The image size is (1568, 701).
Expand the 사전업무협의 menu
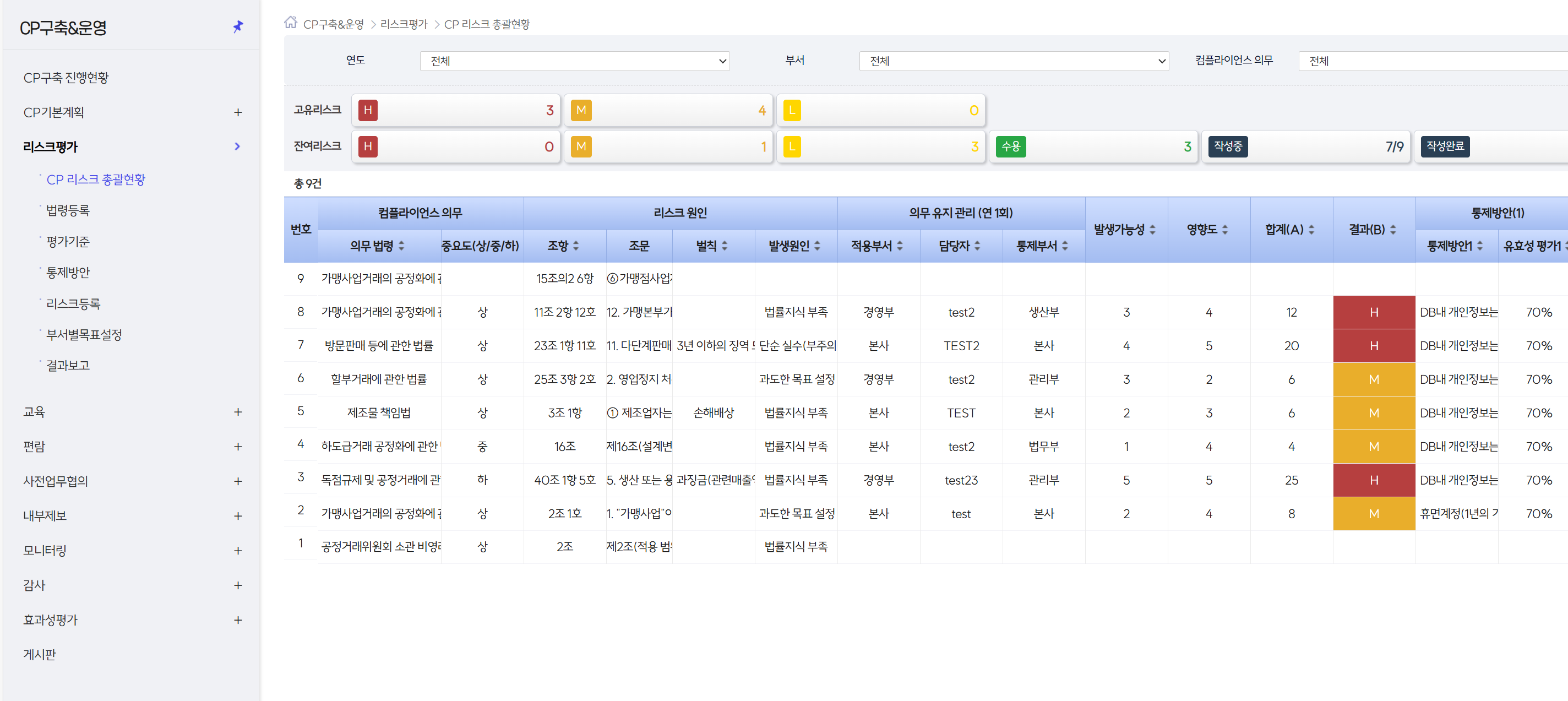238,482
